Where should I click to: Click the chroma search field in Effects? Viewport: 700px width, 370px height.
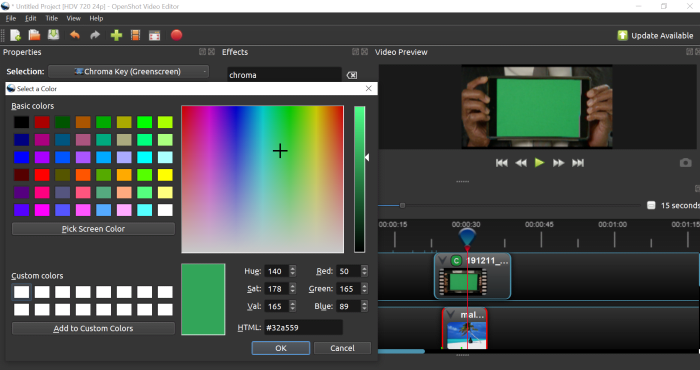point(284,75)
